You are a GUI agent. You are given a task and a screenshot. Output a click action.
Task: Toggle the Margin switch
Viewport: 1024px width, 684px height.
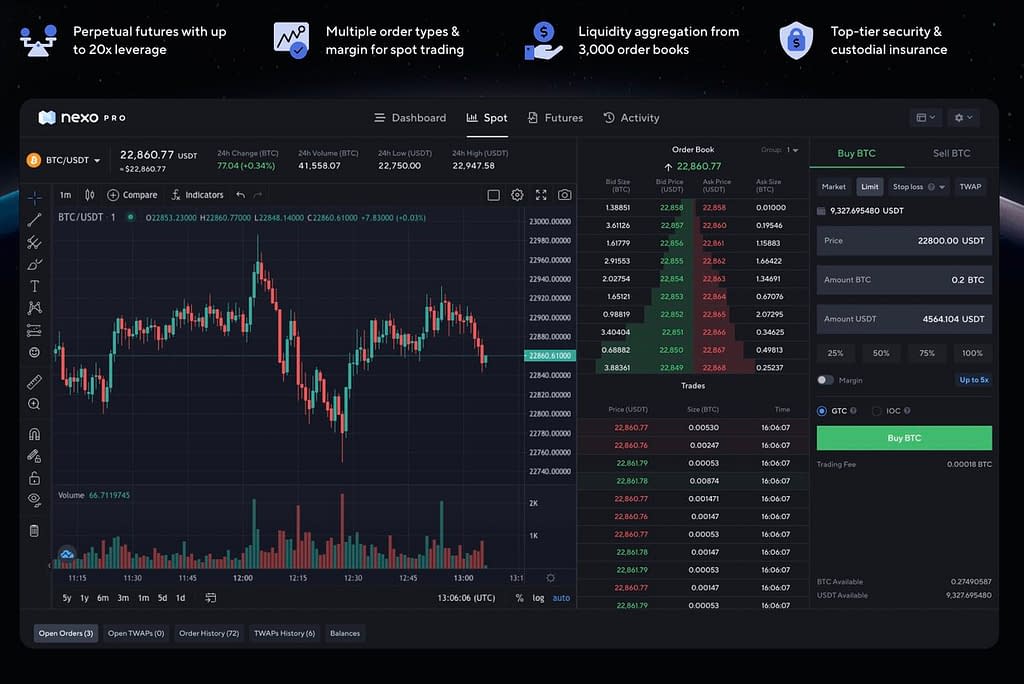825,380
